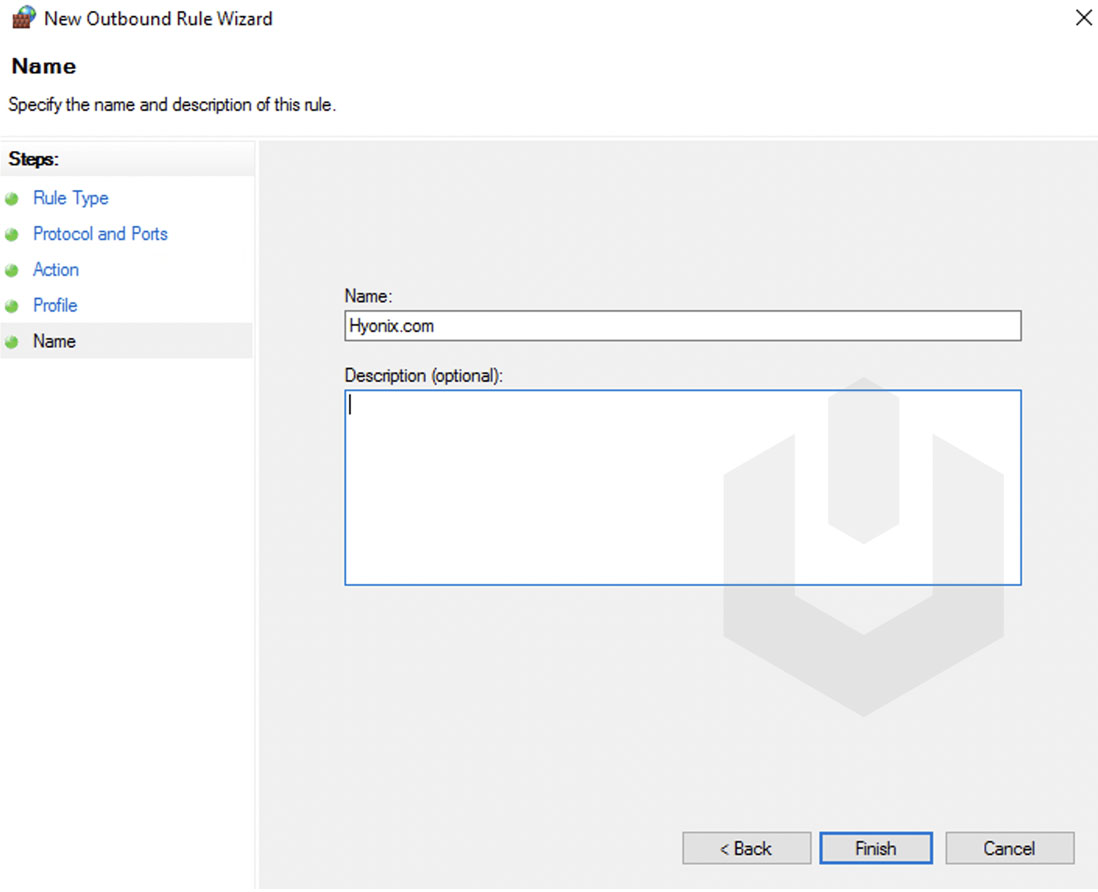Screen dimensions: 1098x892
Task: Click the Description text area
Action: 683,487
